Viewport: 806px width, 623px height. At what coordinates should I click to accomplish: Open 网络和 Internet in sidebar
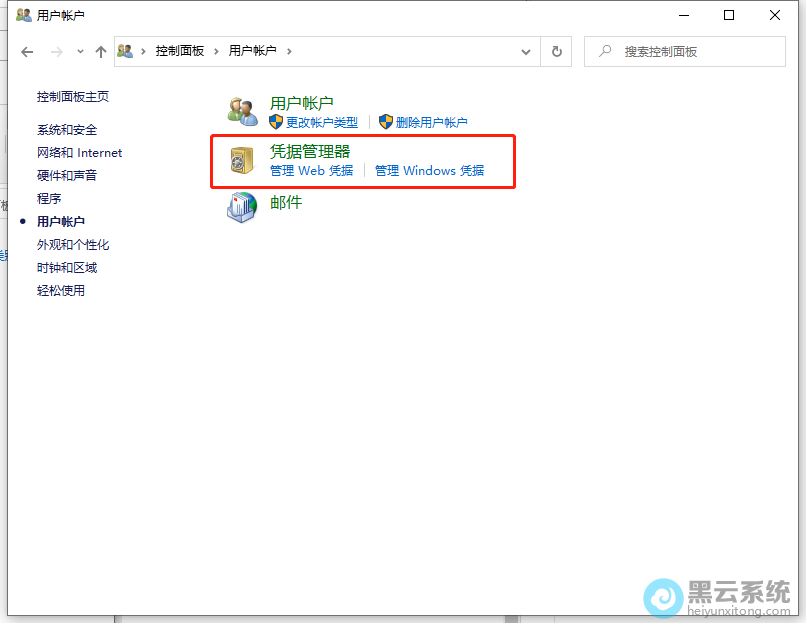coord(79,153)
